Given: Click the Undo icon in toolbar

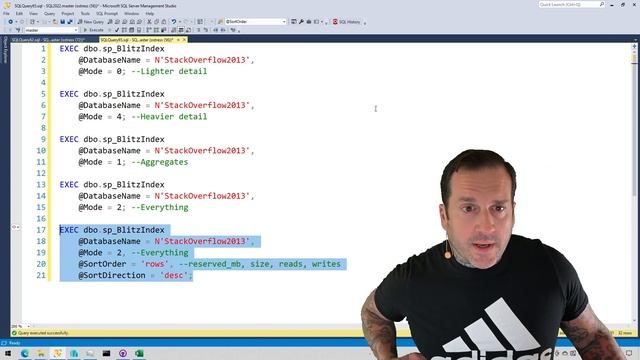Looking at the screenshot, I should point(174,22).
